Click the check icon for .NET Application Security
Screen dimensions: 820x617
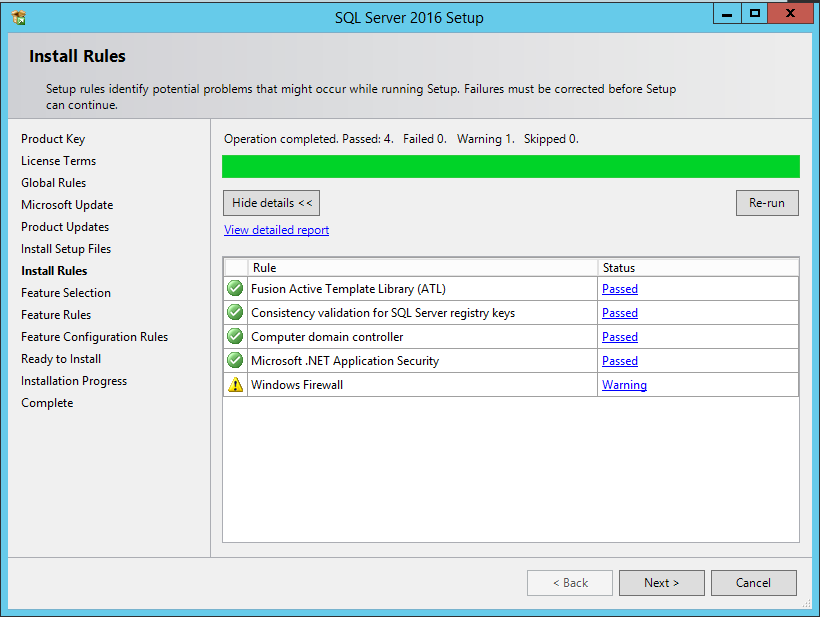(234, 360)
